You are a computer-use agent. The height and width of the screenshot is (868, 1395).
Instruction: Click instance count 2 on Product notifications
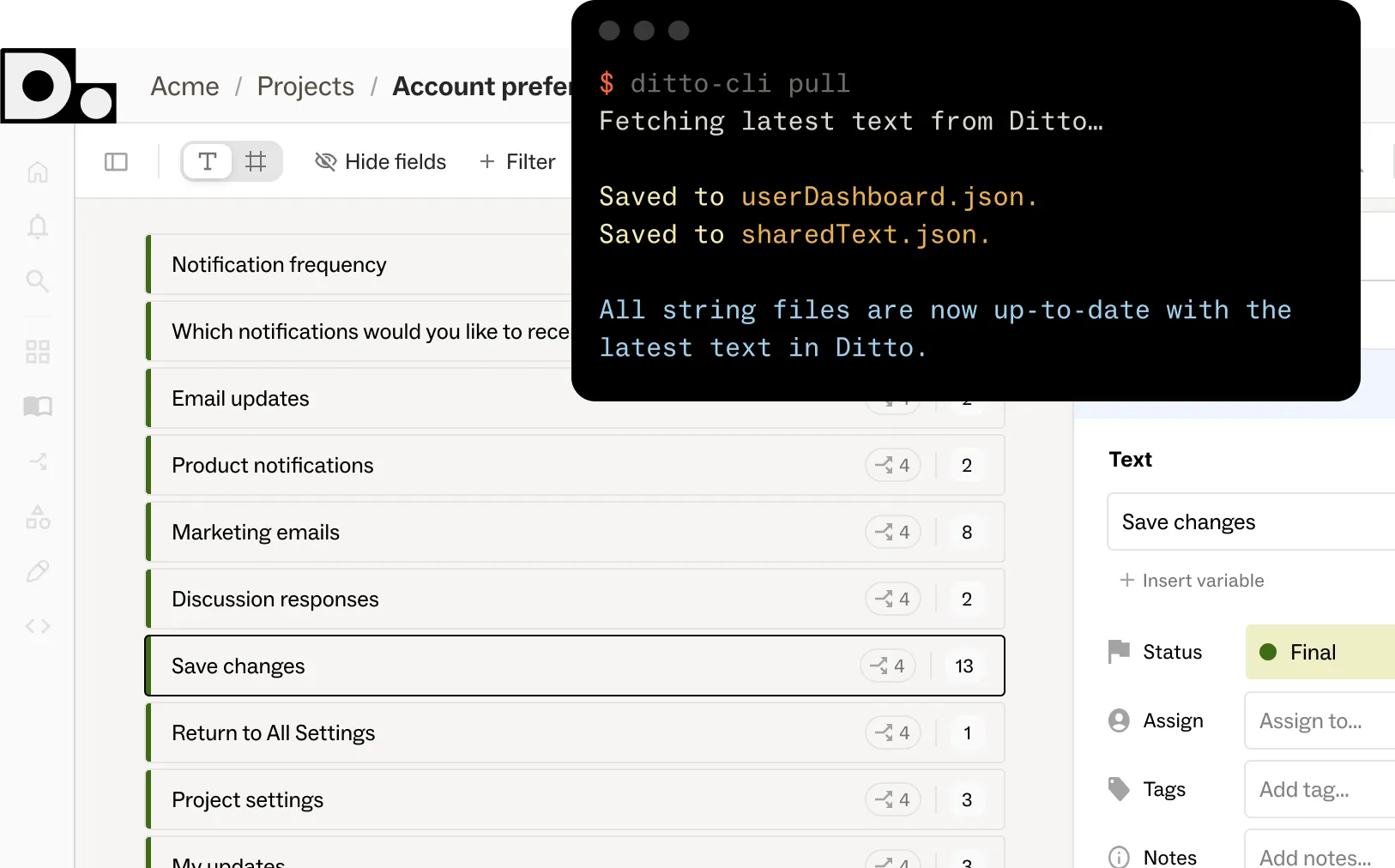pos(967,465)
